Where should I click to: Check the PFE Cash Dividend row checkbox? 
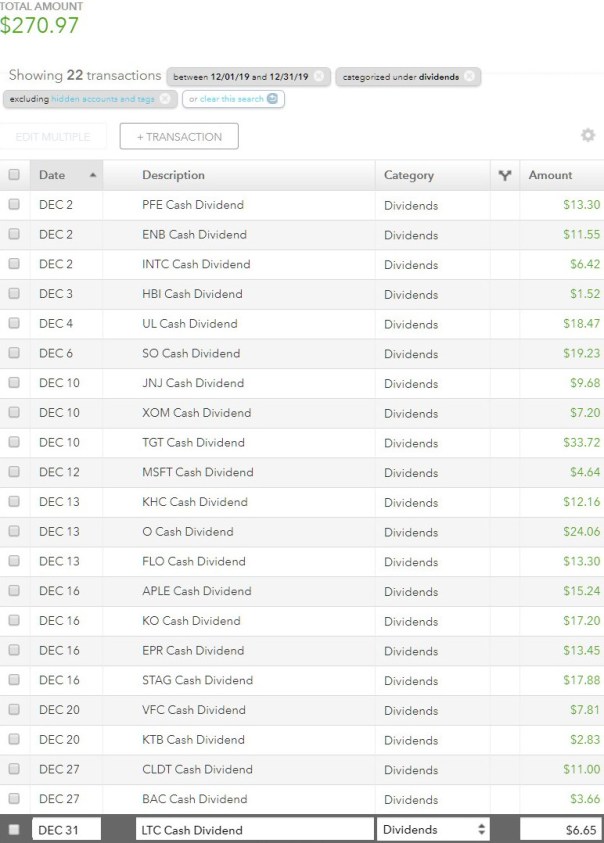coord(14,205)
